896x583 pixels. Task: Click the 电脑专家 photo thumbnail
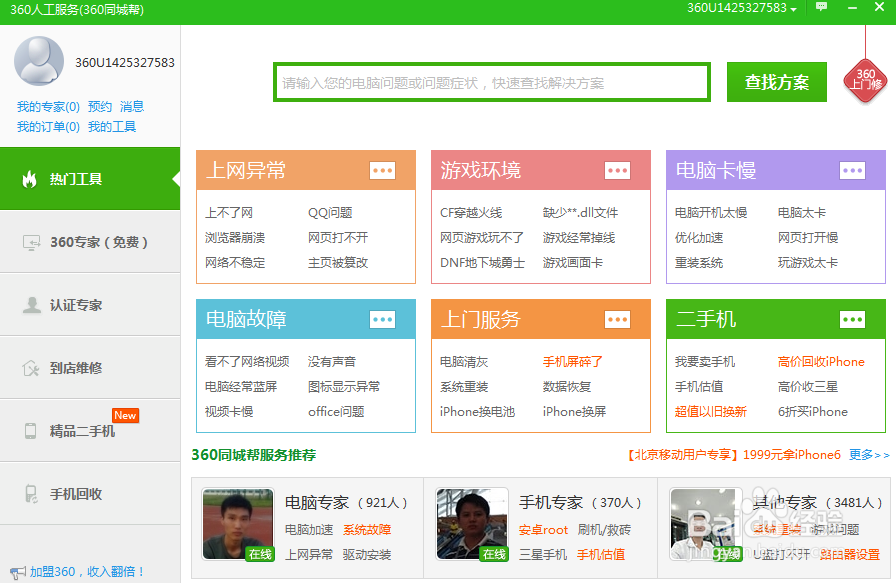[238, 524]
